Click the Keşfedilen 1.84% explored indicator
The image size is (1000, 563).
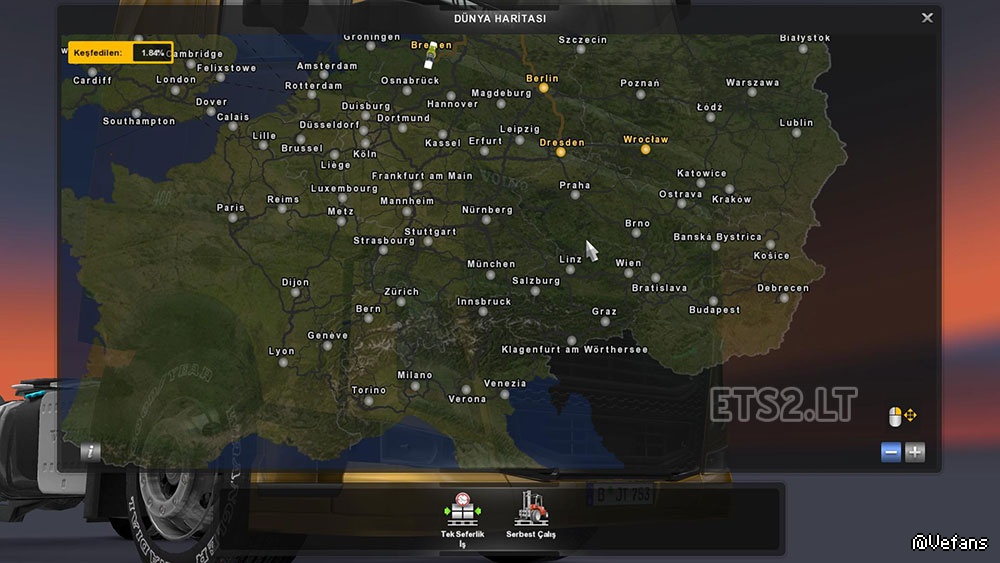(x=121, y=52)
